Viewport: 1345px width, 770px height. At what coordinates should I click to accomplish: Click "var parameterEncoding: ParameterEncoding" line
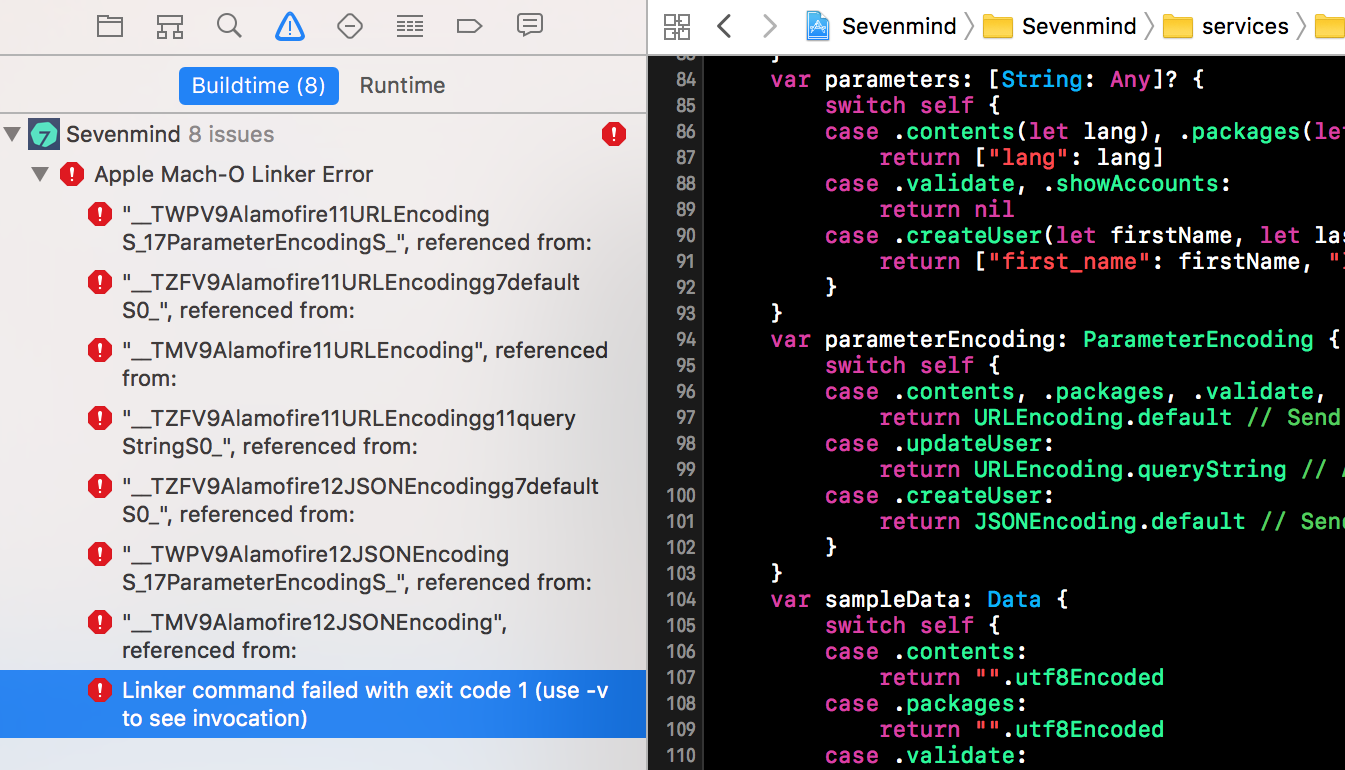pyautogui.click(x=1055, y=339)
